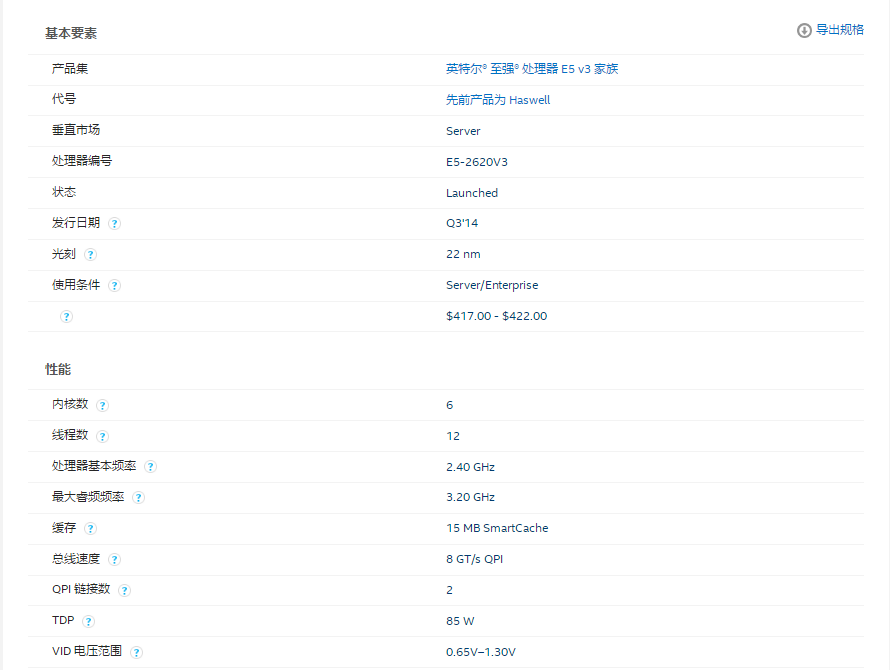Show help for 使用条件
The height and width of the screenshot is (670, 890).
tap(115, 286)
